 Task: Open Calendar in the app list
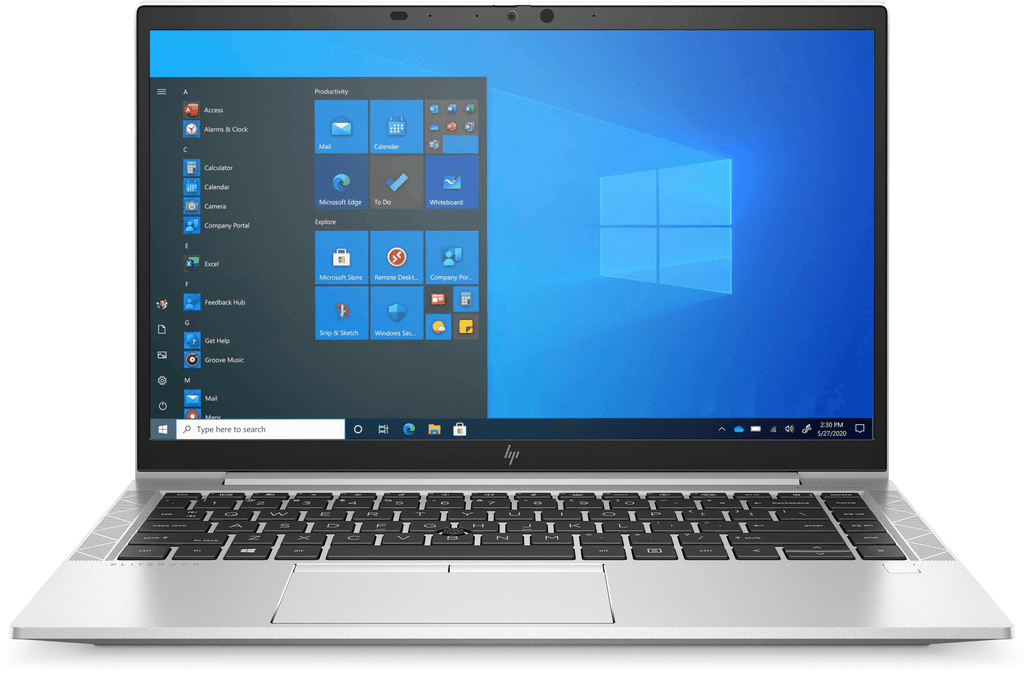click(207, 187)
